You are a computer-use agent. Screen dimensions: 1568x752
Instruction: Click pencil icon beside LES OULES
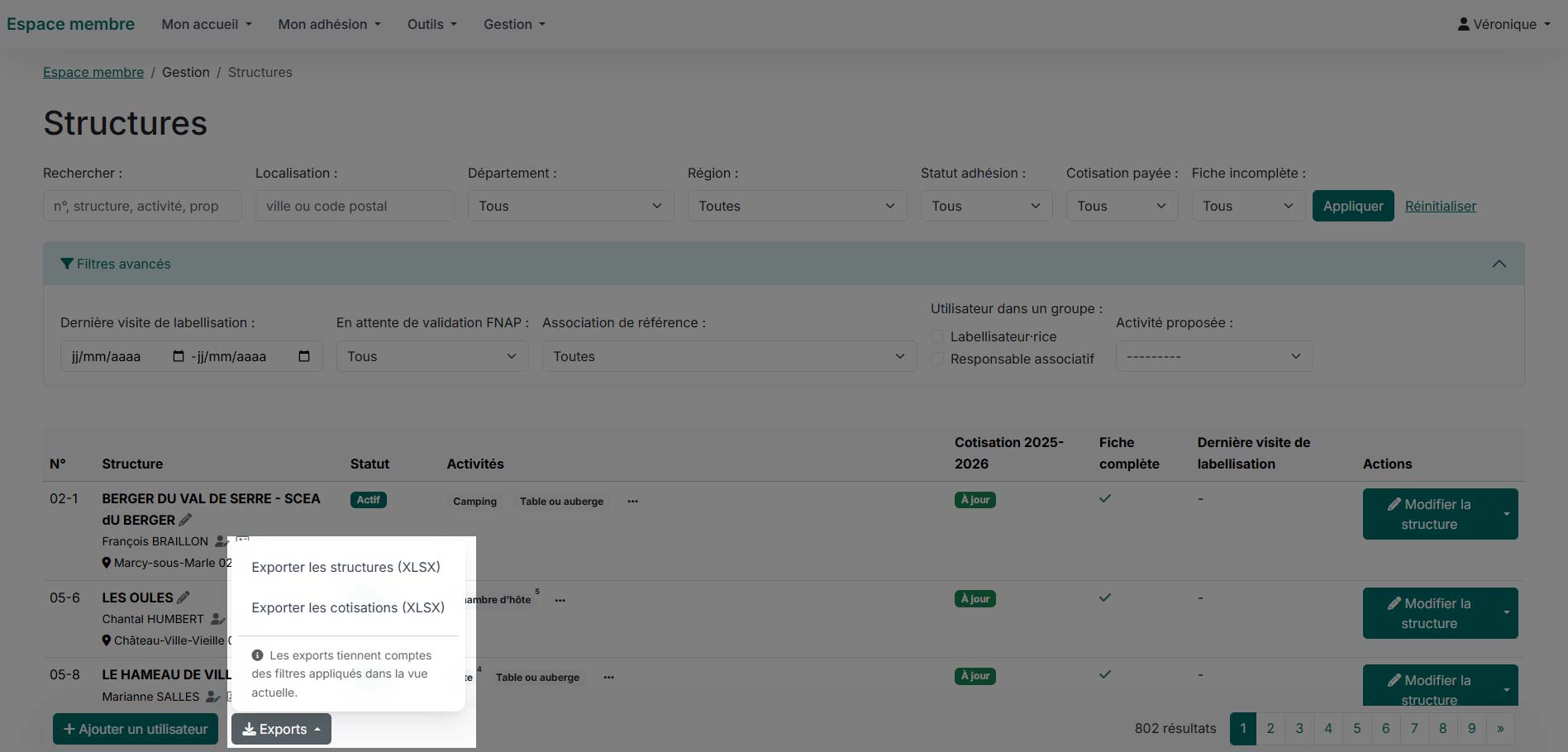coord(183,597)
